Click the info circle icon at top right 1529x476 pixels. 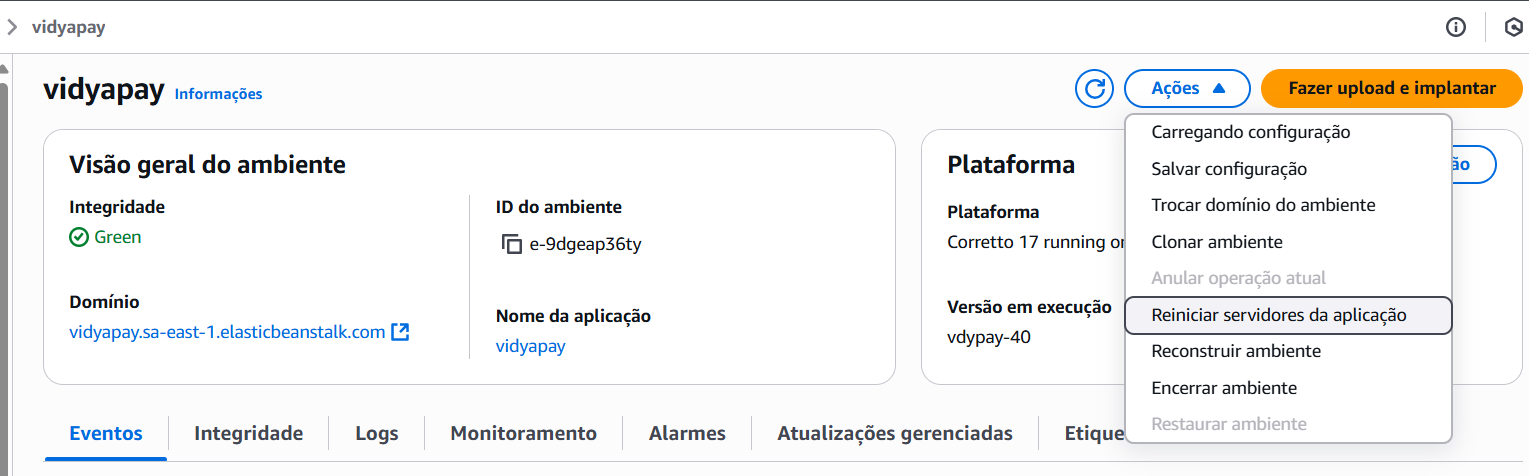click(x=1456, y=27)
